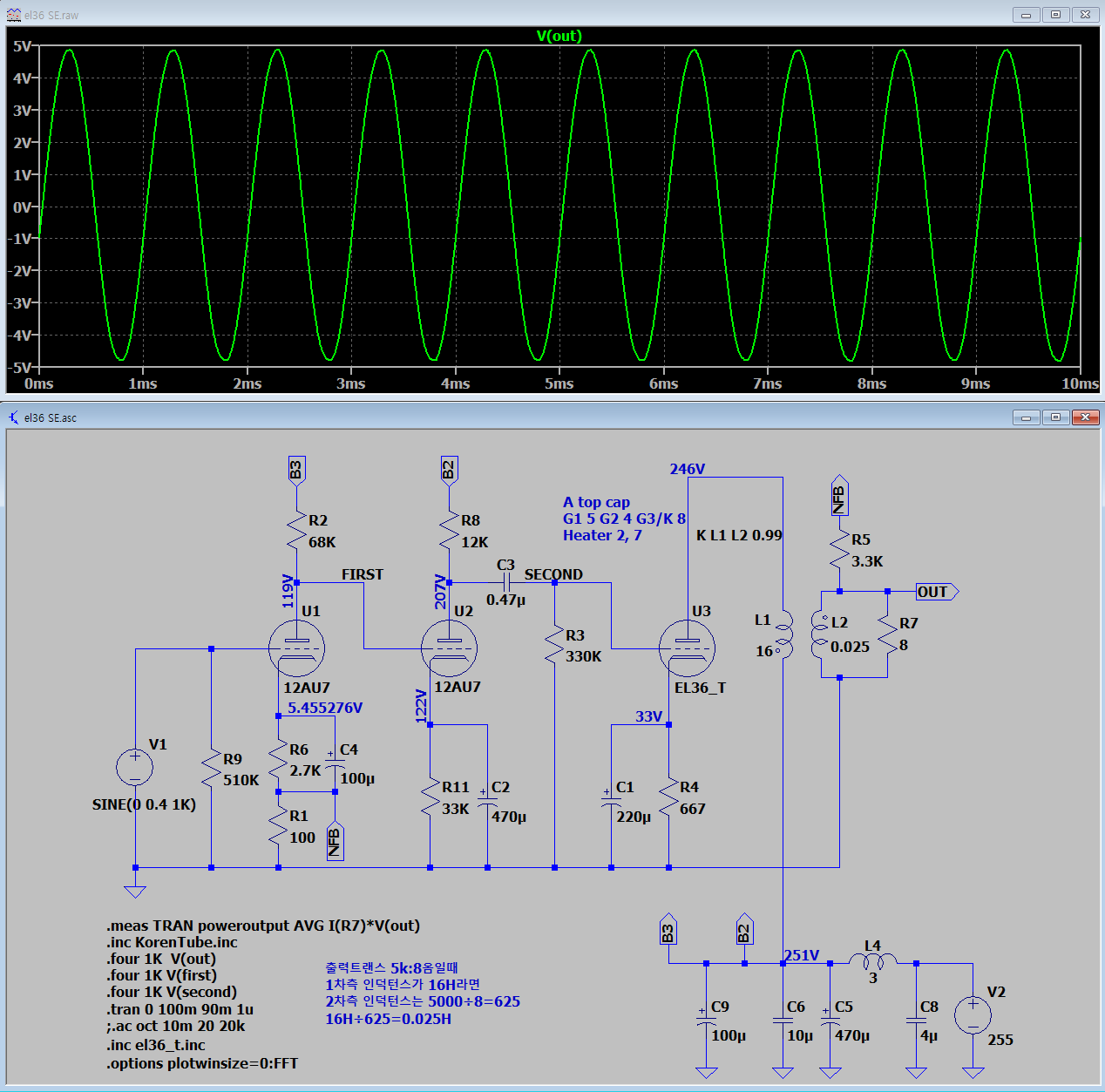Maximize the el36 SE.asc schematic window
1105x1092 pixels.
(x=1055, y=417)
